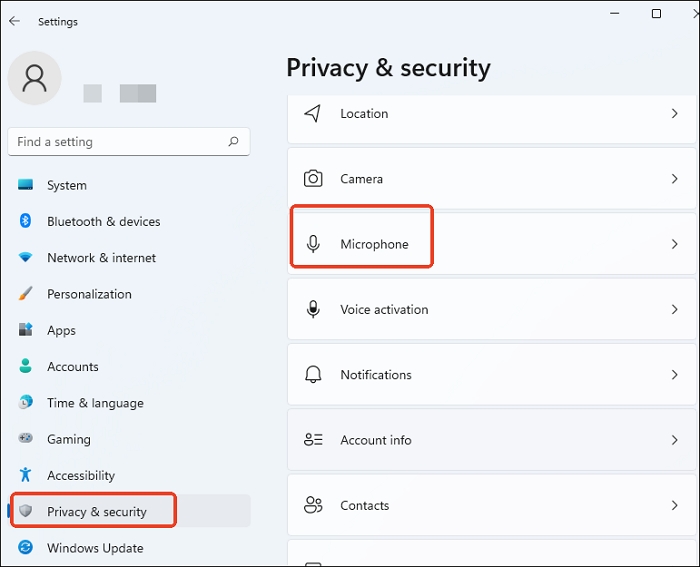700x567 pixels.
Task: Expand Camera settings chevron
Action: pyautogui.click(x=675, y=179)
